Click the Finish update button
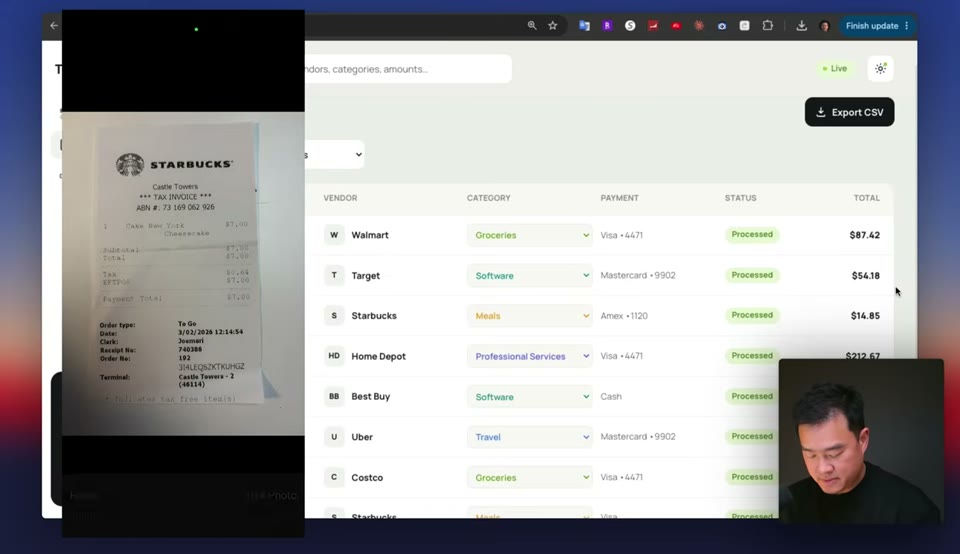 pyautogui.click(x=876, y=26)
